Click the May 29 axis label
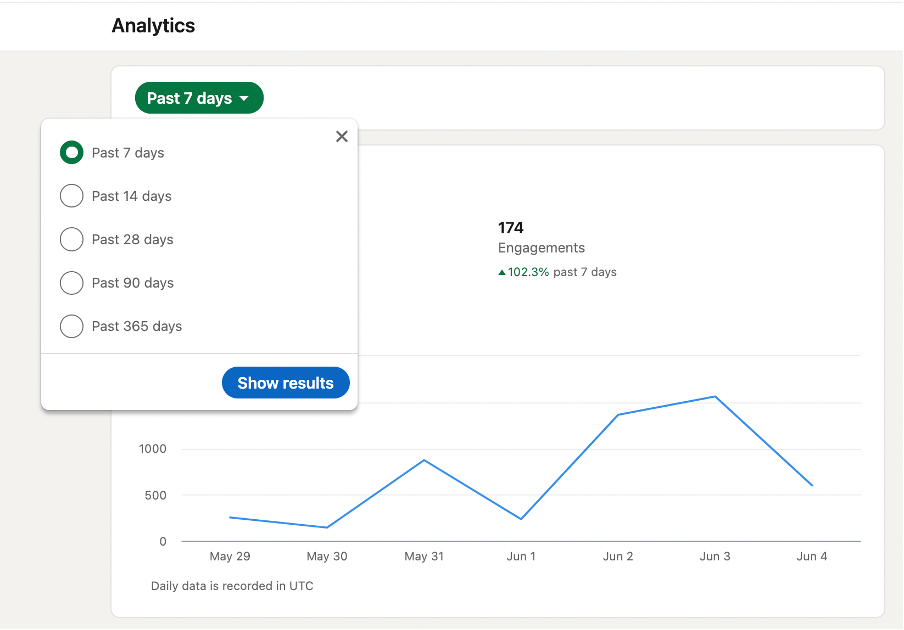Viewport: 904px width, 630px height. tap(230, 556)
